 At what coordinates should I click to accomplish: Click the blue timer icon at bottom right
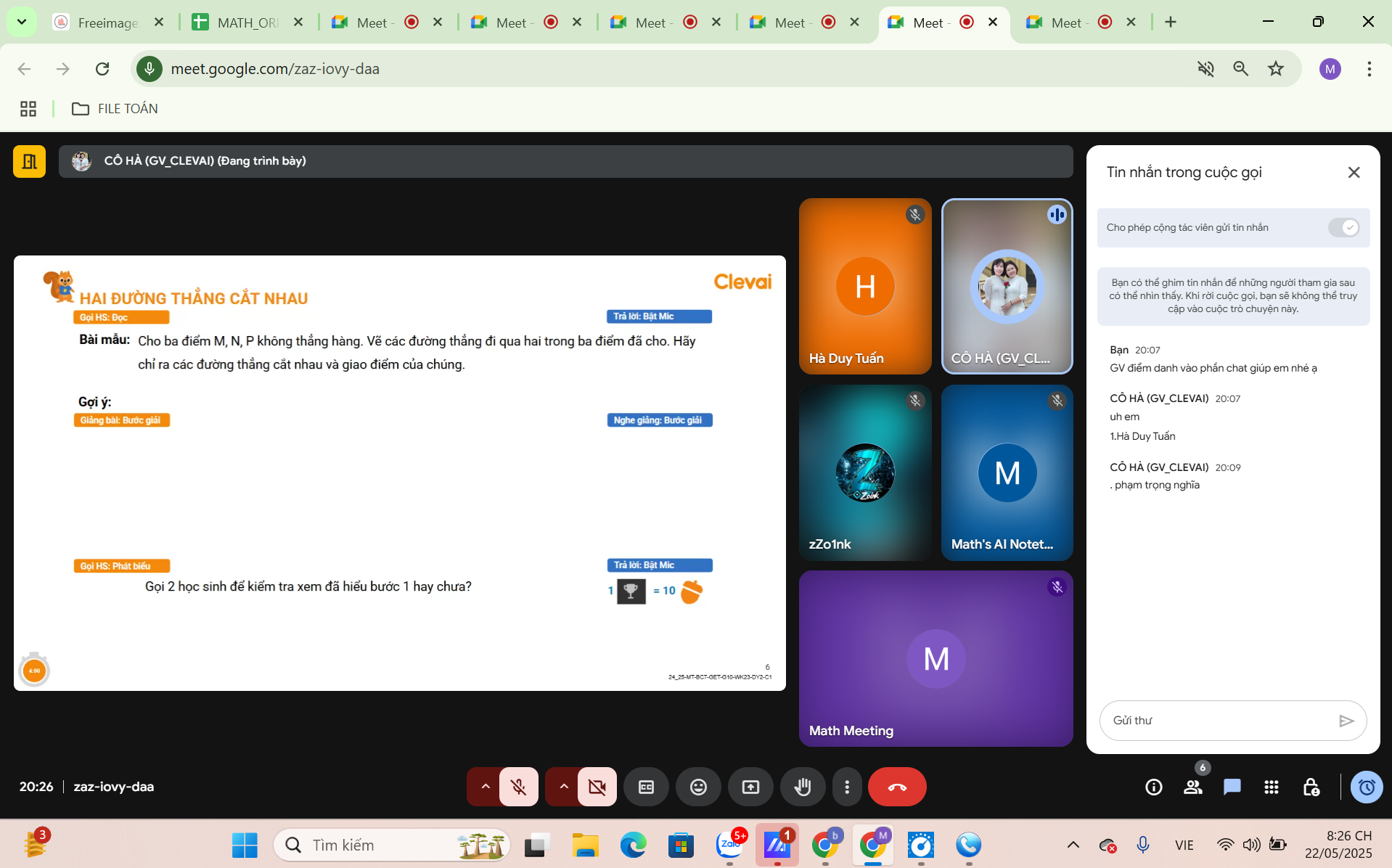click(1367, 787)
